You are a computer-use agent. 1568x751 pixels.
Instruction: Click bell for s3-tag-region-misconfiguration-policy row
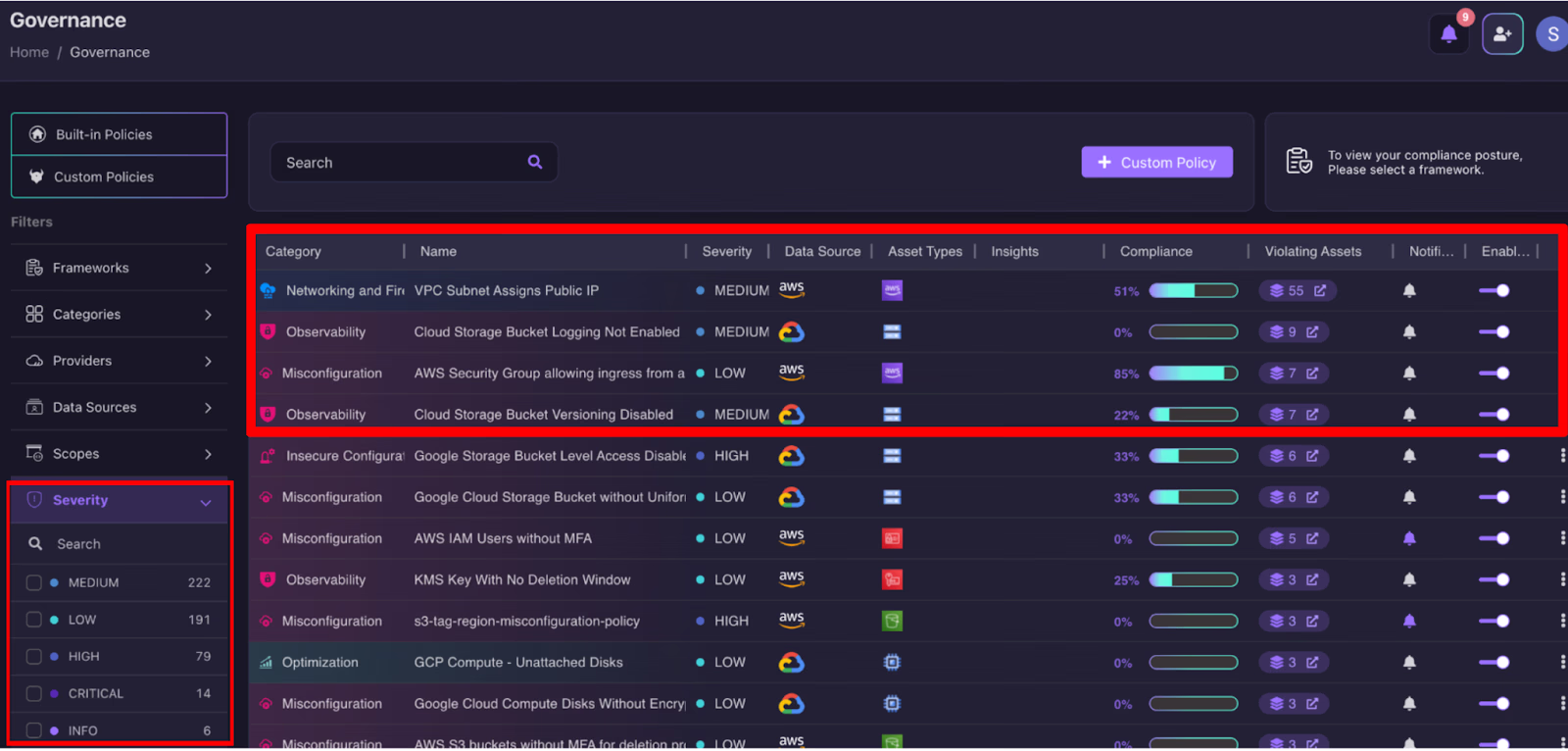tap(1409, 621)
